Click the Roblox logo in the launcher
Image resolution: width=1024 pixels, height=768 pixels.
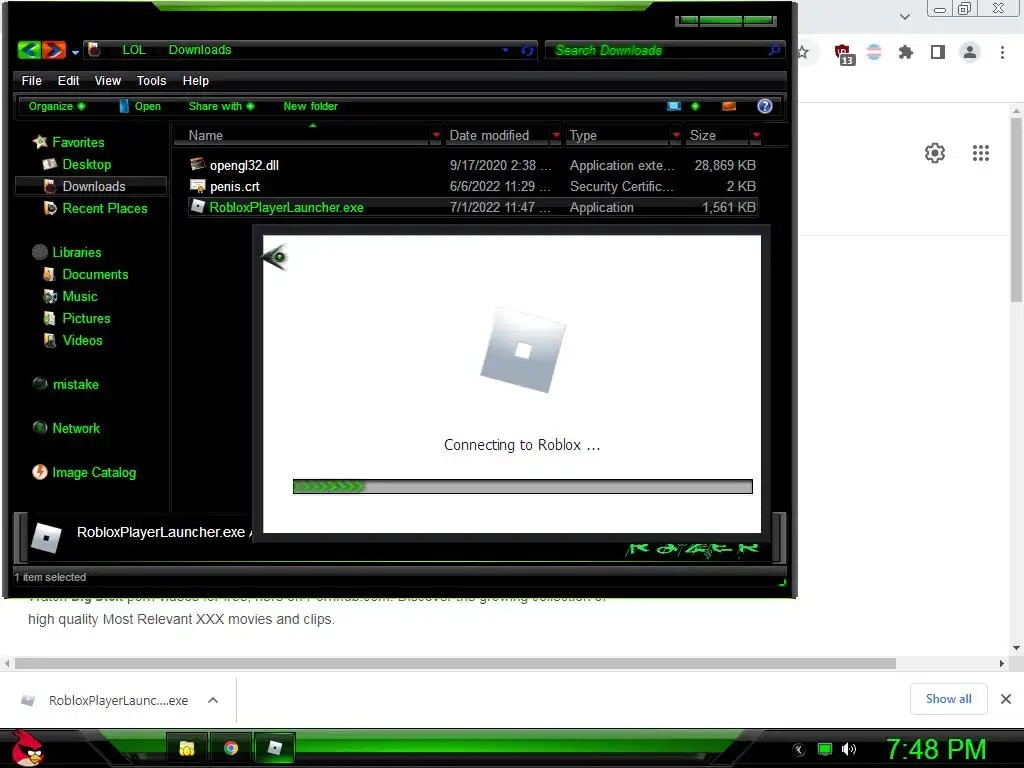(x=523, y=350)
